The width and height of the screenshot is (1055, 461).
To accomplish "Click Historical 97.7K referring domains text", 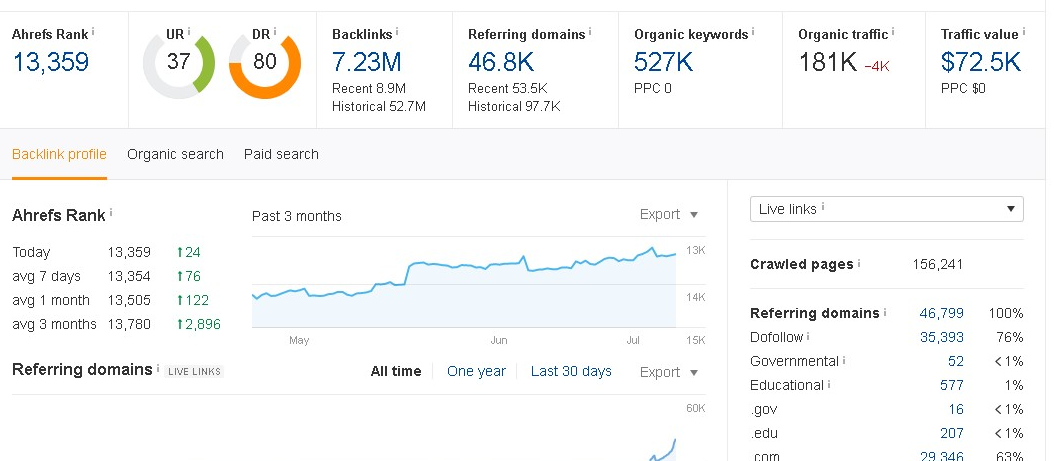I will 514,106.
